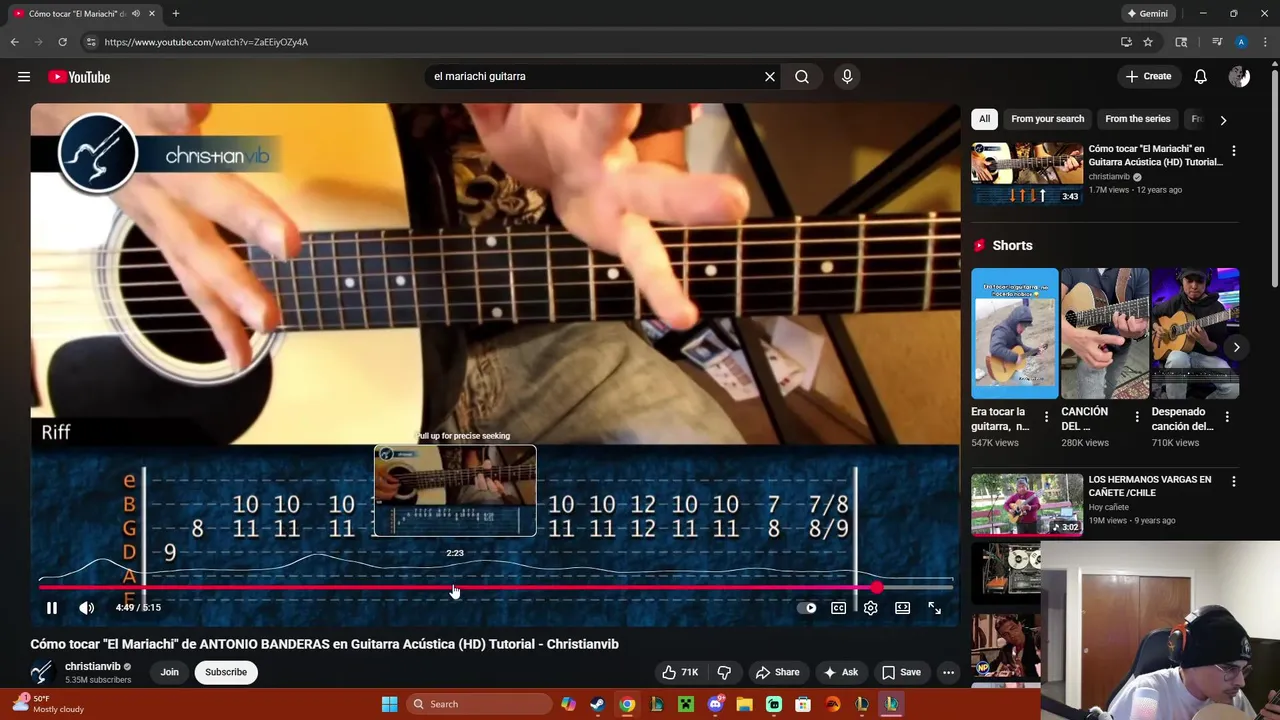Open options for El Mariachi tutorial recommendation
Image resolution: width=1280 pixels, height=720 pixels.
point(1233,151)
